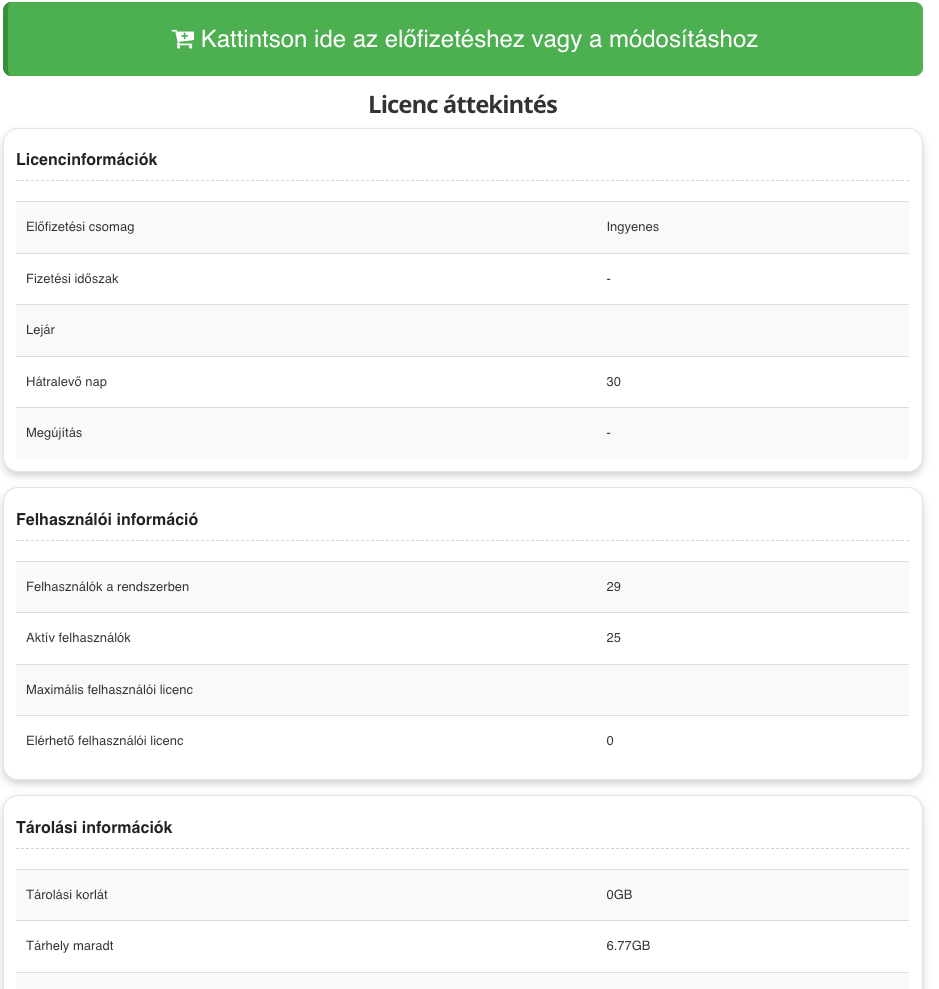939x989 pixels.
Task: Select the Tárhely maradt 6.77GB value
Action: (628, 946)
